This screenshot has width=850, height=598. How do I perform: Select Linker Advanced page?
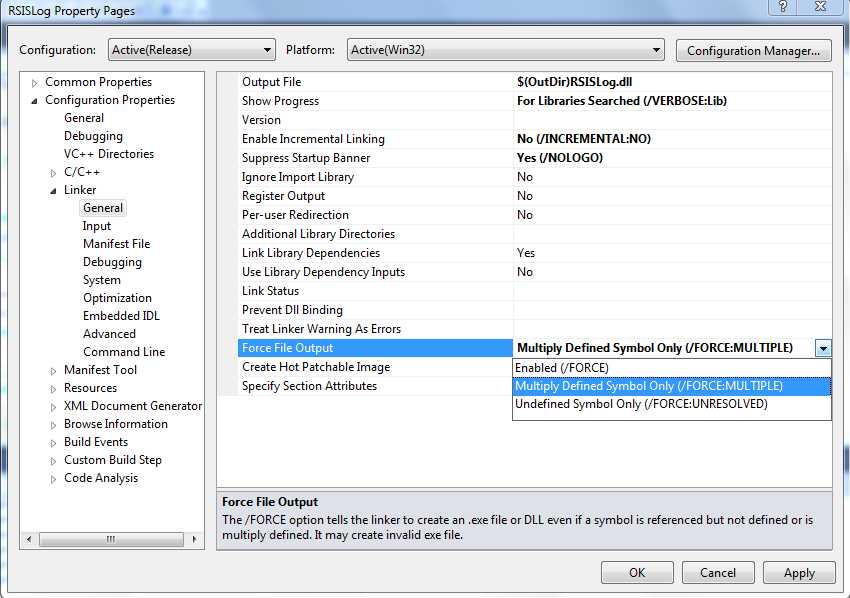point(110,333)
